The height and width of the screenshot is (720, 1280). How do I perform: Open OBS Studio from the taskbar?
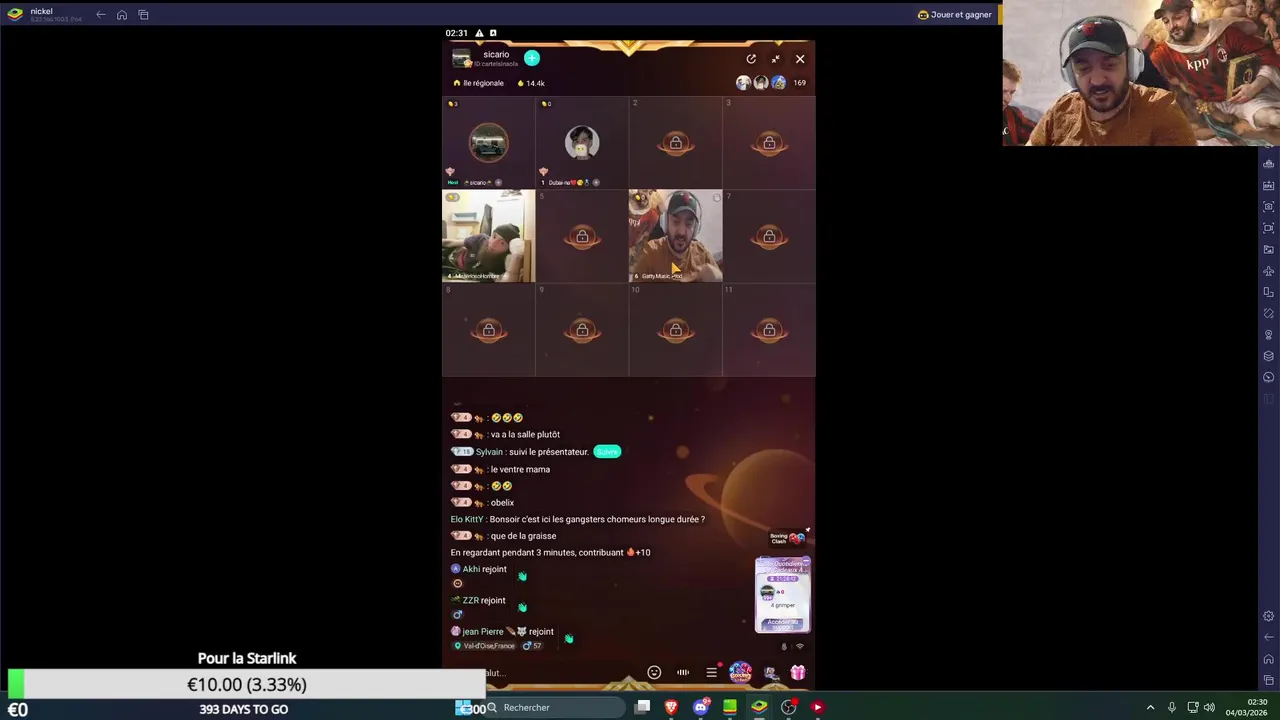pos(789,708)
